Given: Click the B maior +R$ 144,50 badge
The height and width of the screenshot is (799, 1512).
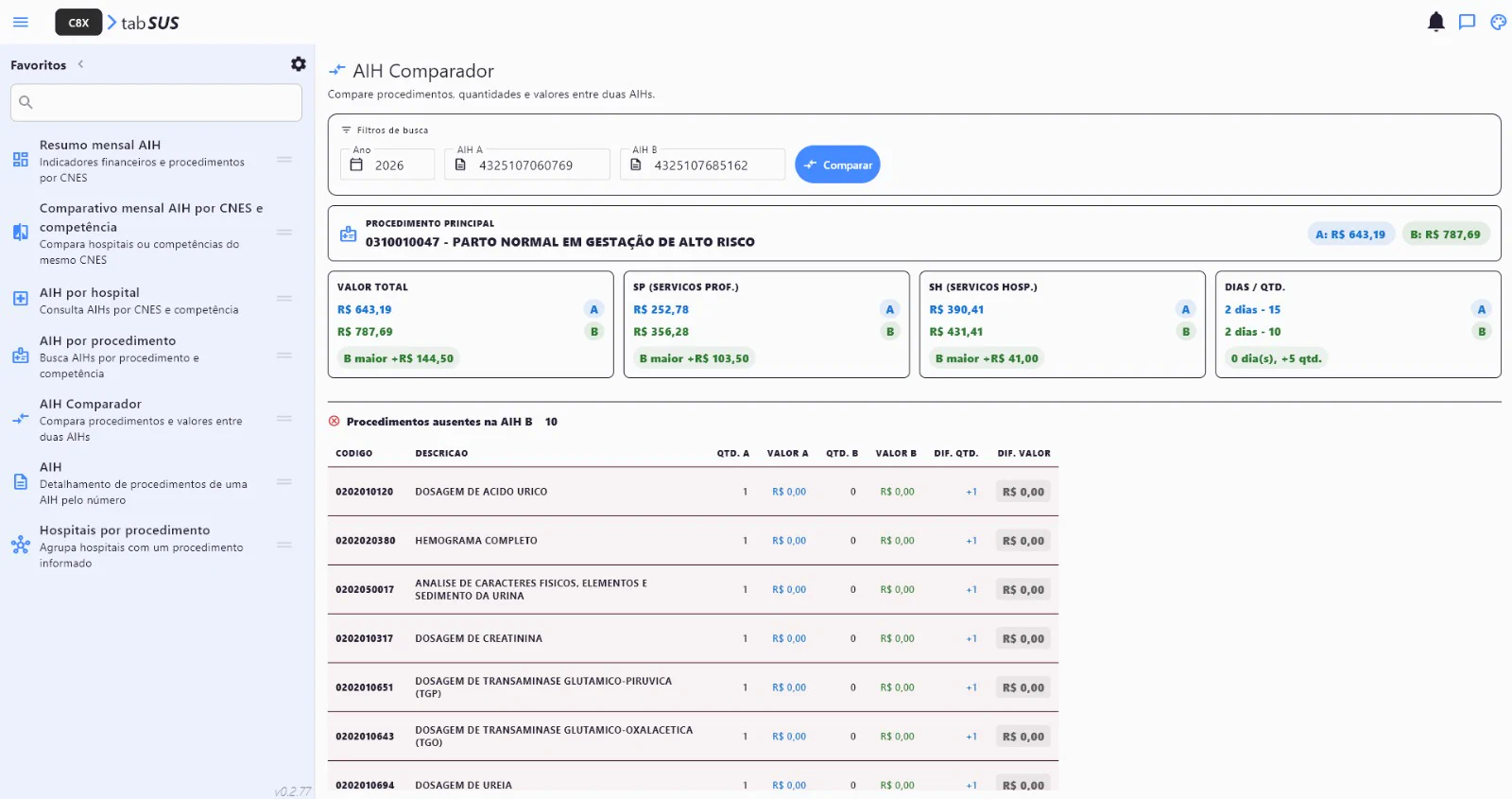Looking at the screenshot, I should [398, 358].
